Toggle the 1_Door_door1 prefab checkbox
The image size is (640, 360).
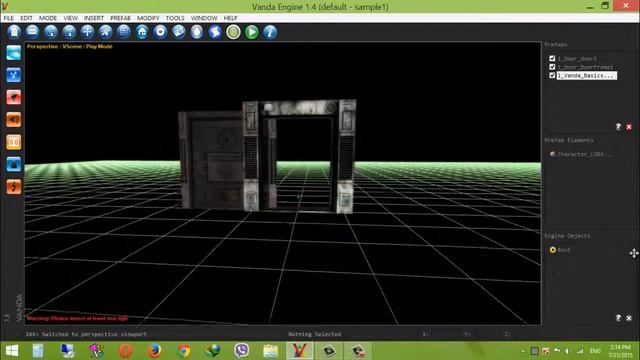coord(552,58)
